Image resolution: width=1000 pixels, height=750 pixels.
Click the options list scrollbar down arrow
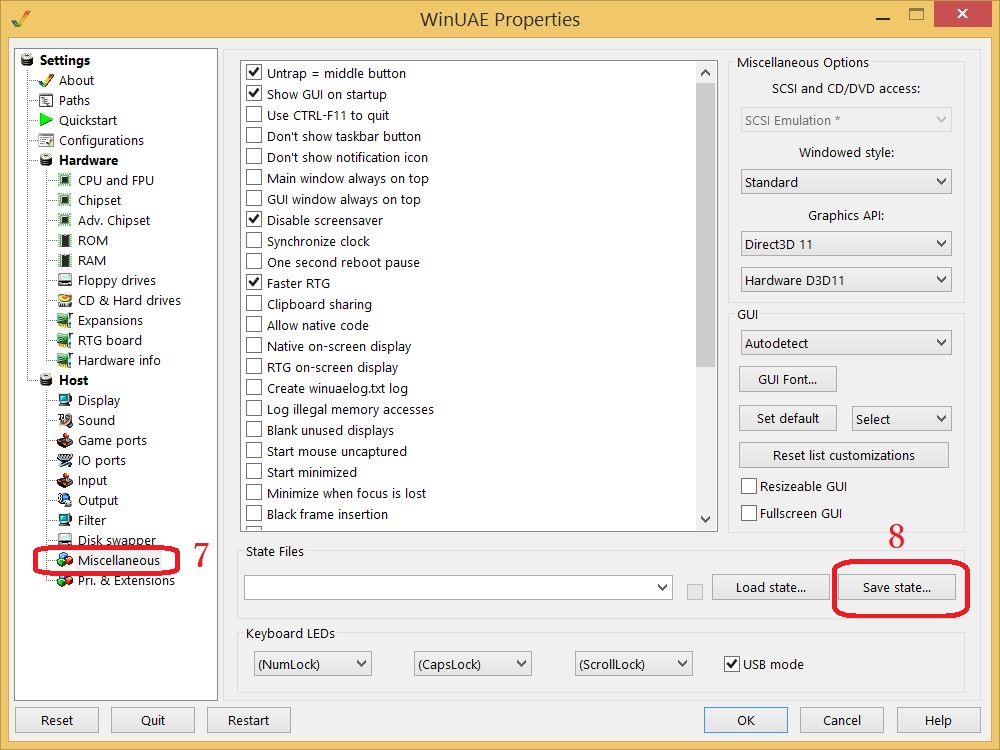[x=705, y=519]
